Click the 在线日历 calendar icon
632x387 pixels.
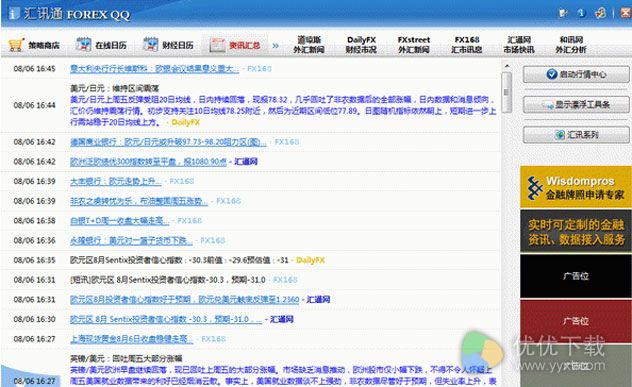(x=83, y=44)
